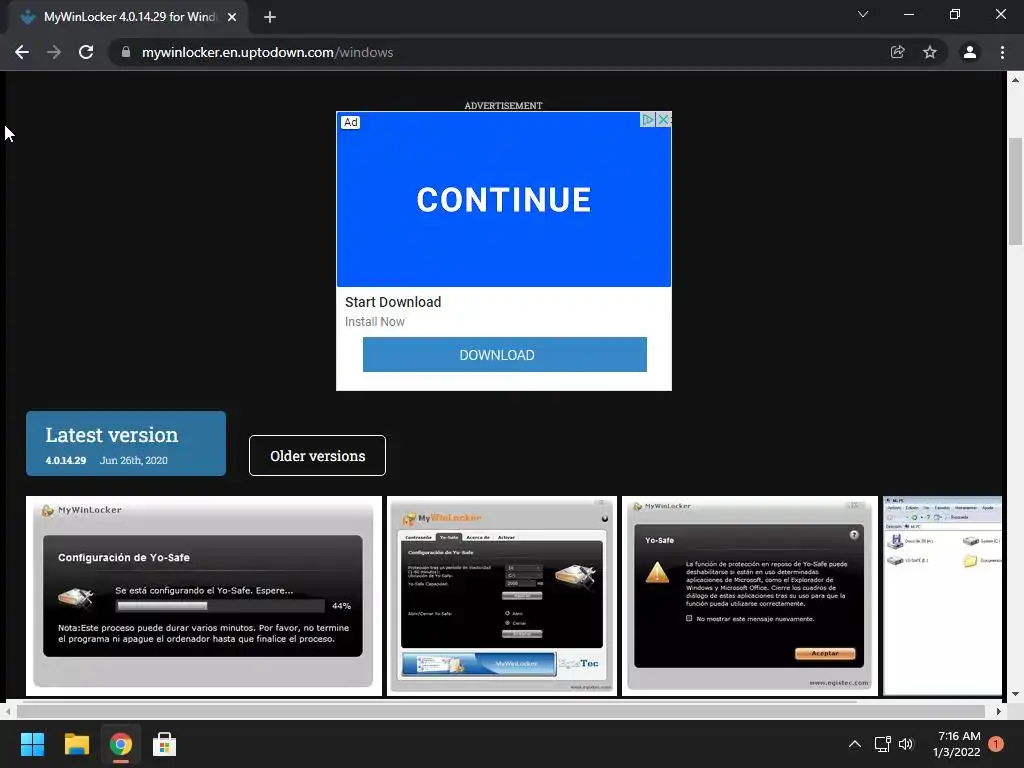Screen dimensions: 1024x768
Task: Open the Chrome profile menu
Action: (x=970, y=52)
